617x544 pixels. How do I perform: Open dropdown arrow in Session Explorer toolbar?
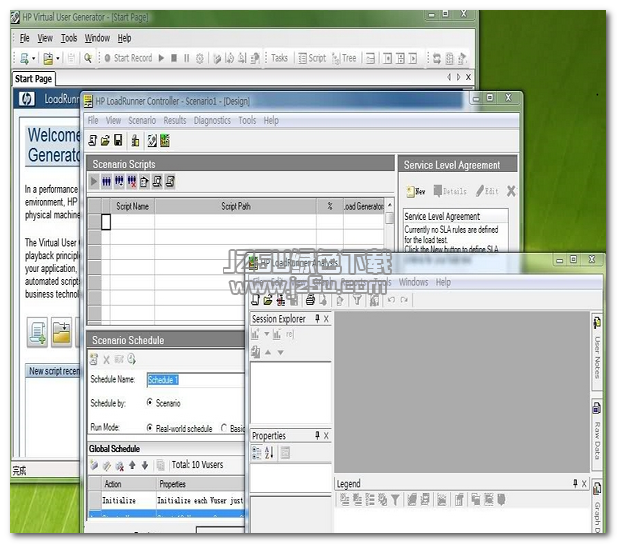(x=266, y=334)
